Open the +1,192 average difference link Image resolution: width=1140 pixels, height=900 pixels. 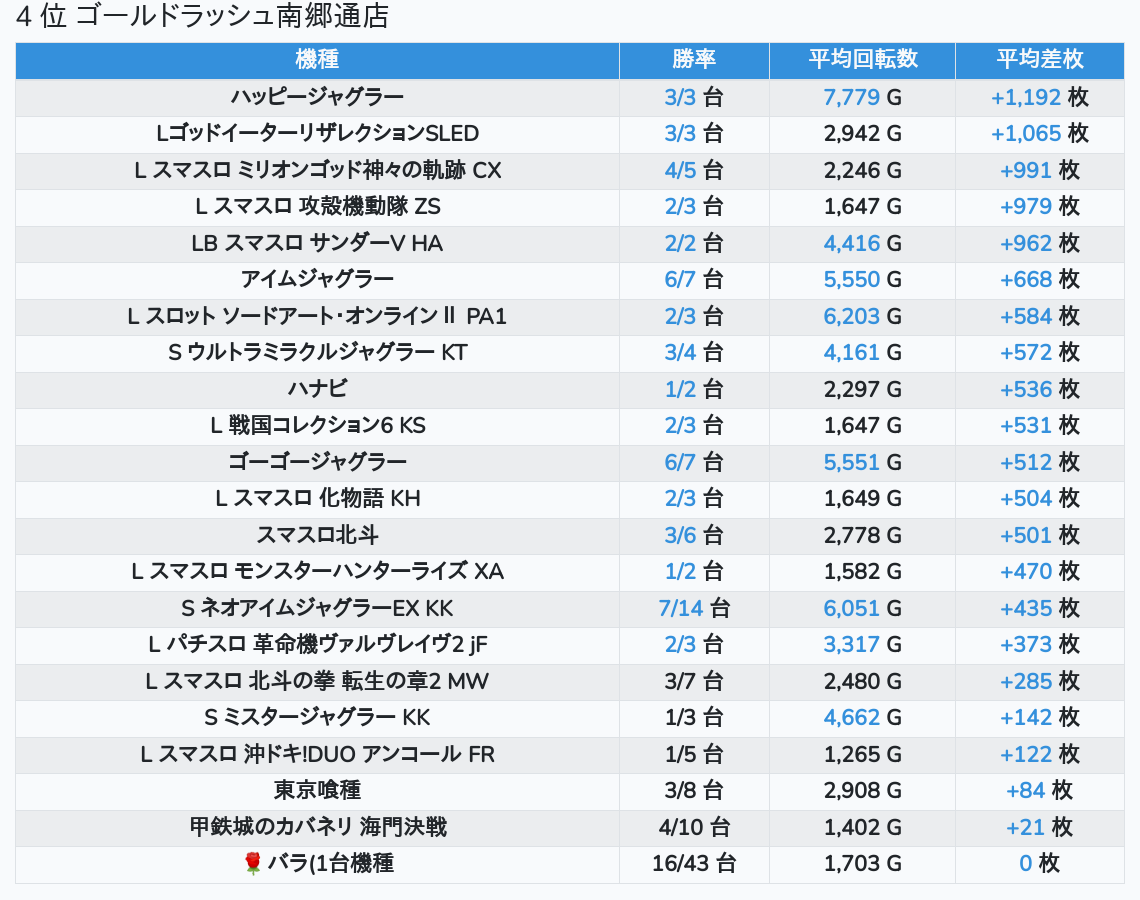(1025, 97)
